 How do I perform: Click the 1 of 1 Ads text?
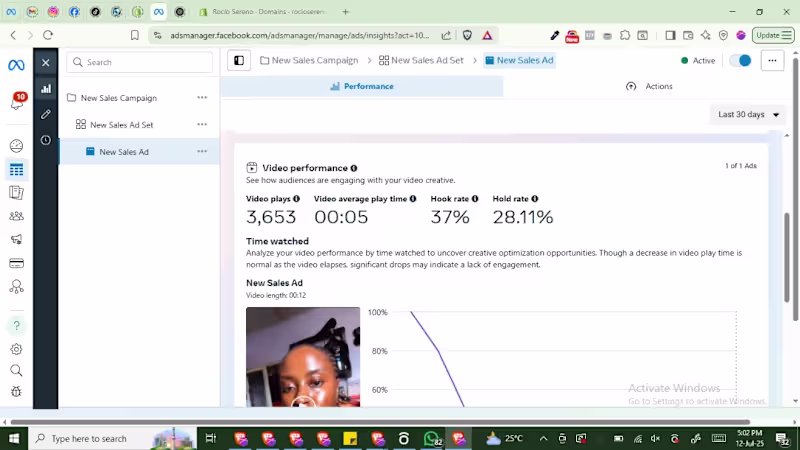click(x=741, y=166)
